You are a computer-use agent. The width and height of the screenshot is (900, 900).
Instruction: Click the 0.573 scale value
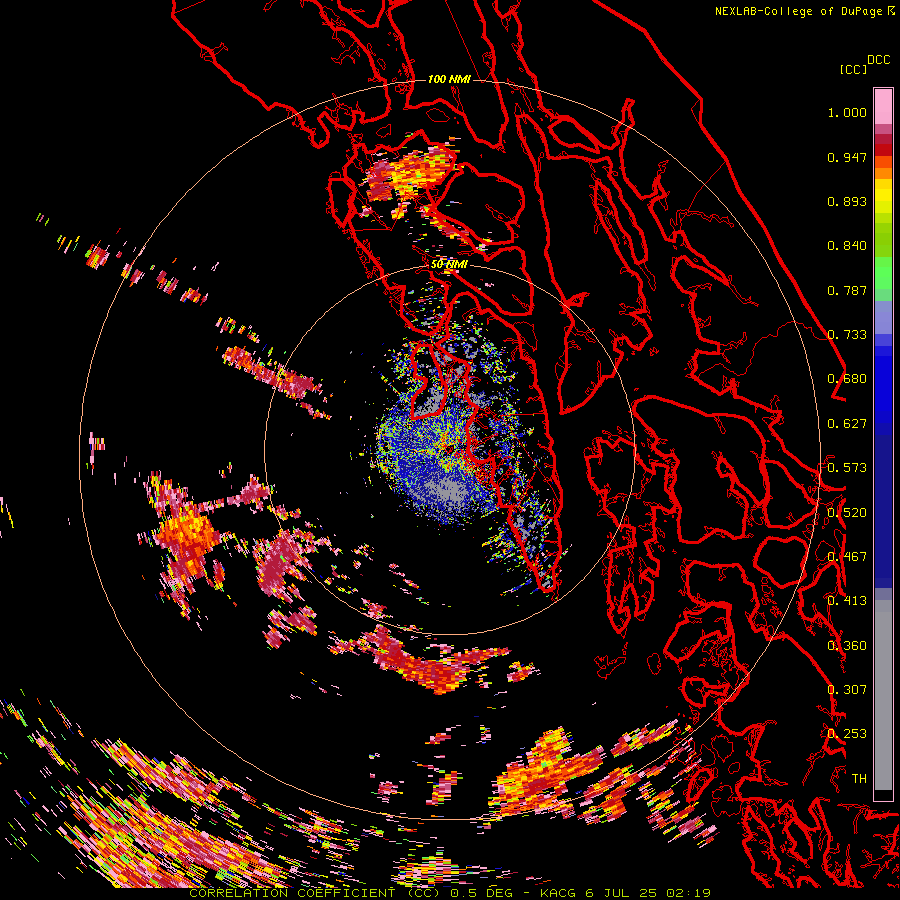(847, 468)
